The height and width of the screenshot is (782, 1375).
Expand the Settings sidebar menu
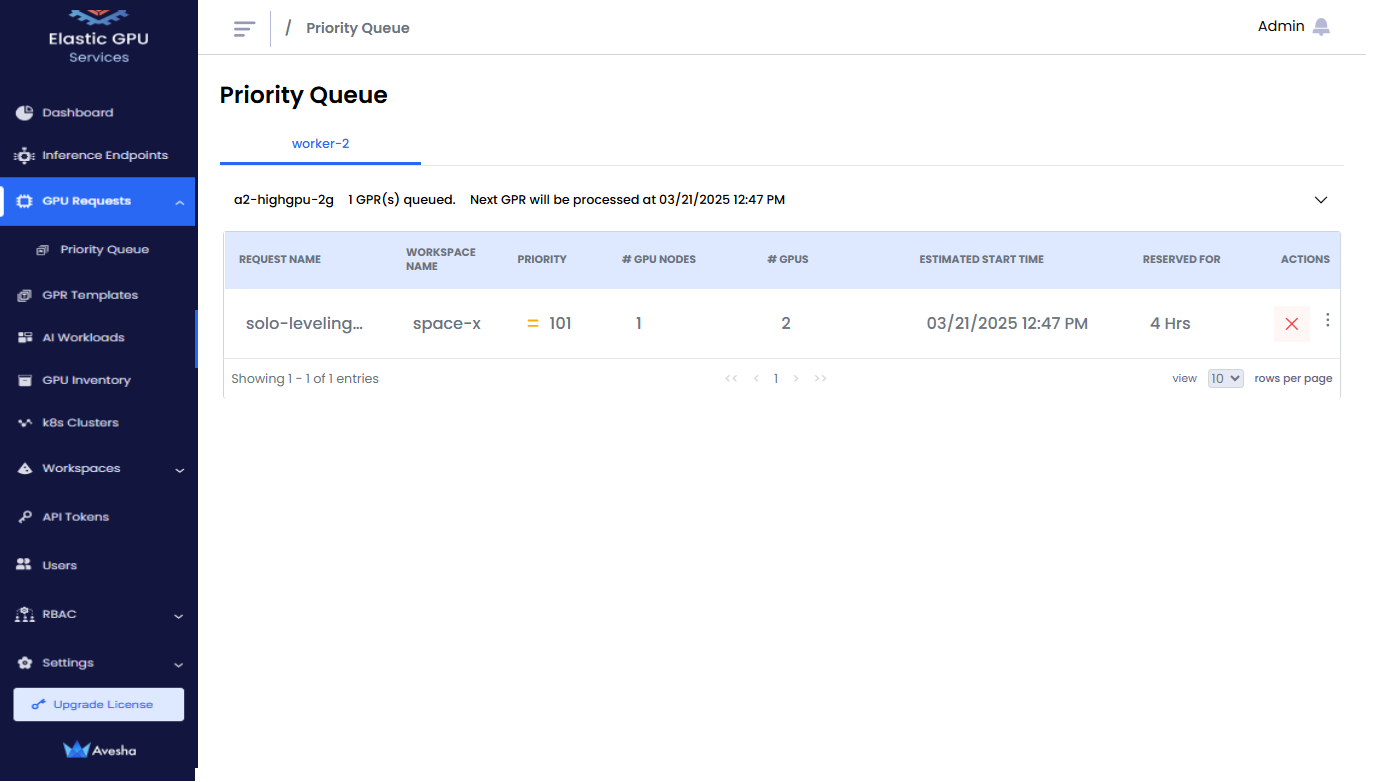click(x=179, y=664)
